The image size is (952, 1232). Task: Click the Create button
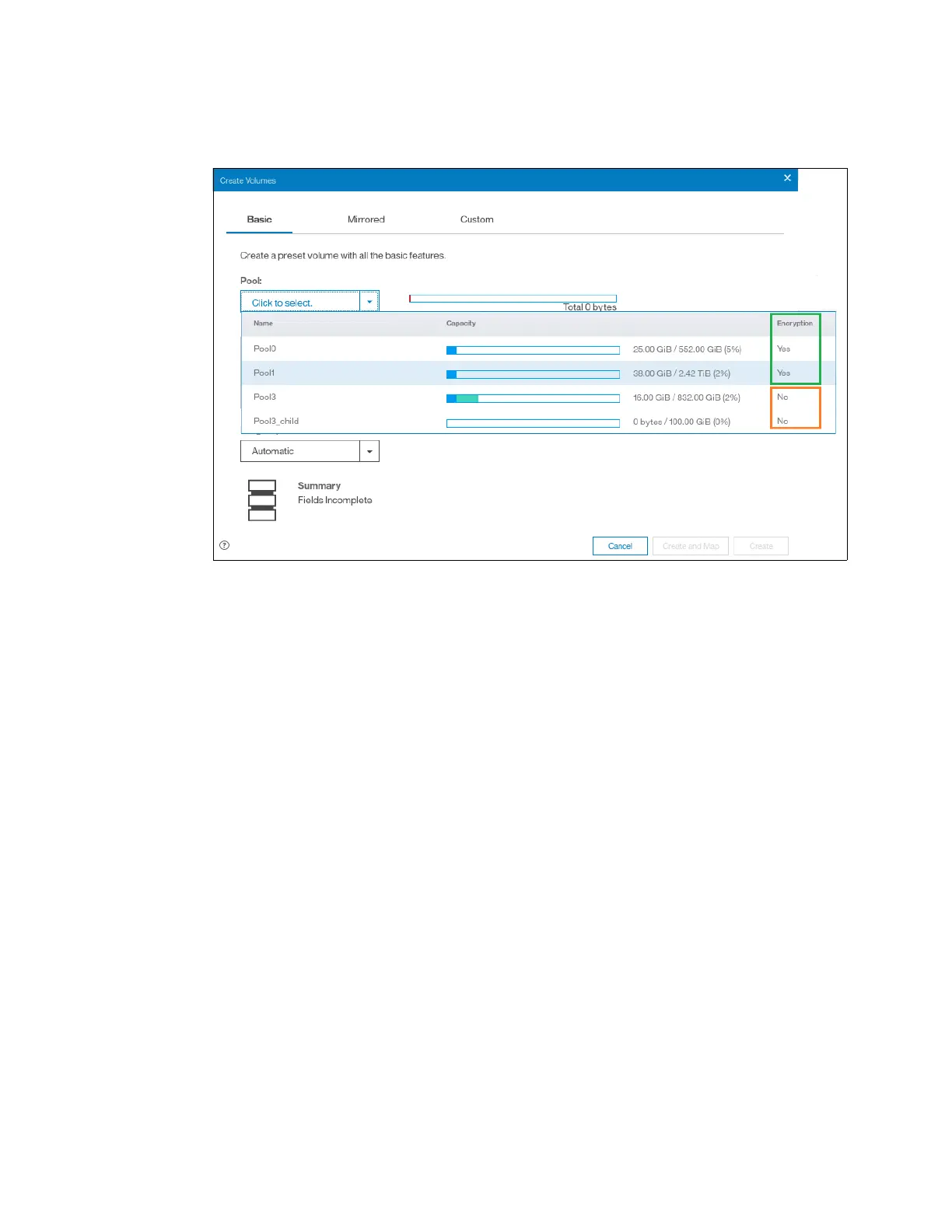(761, 546)
